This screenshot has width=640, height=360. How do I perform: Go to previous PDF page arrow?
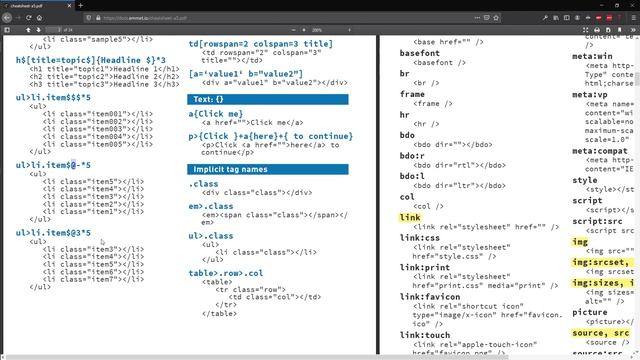coord(28,30)
